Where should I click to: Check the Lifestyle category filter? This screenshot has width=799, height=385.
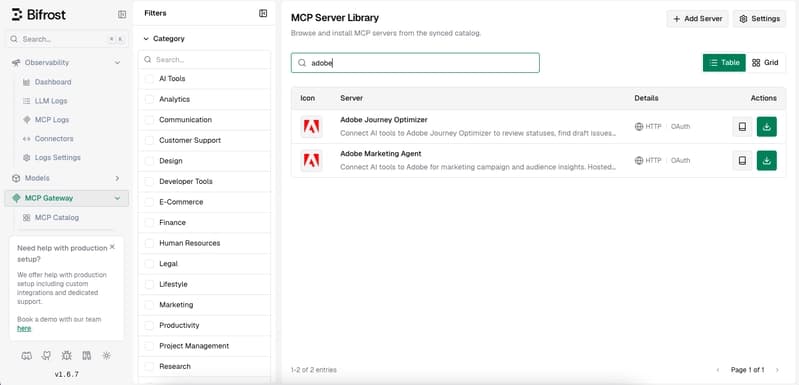(149, 284)
